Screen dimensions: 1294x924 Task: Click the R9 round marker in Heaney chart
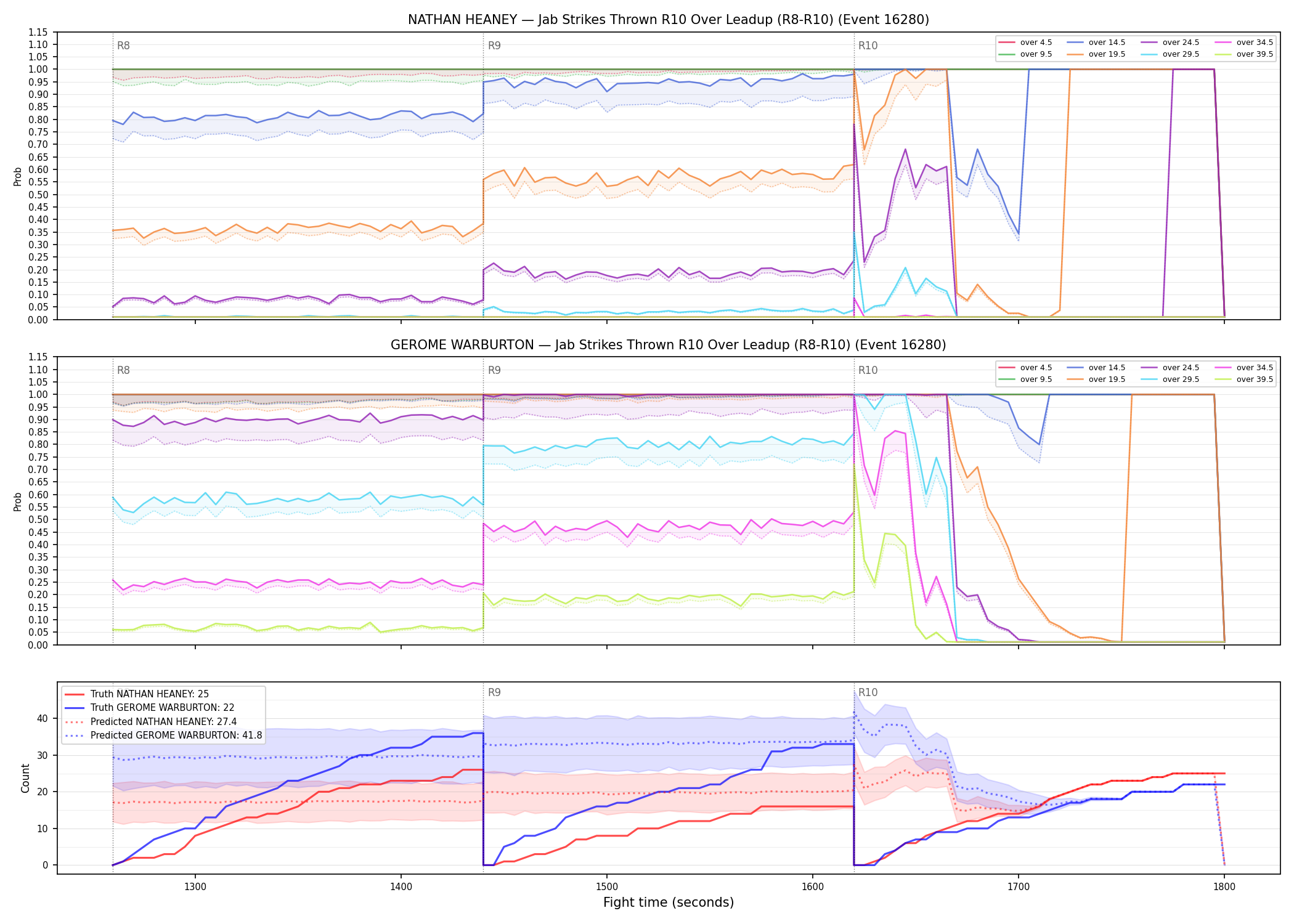pyautogui.click(x=494, y=46)
